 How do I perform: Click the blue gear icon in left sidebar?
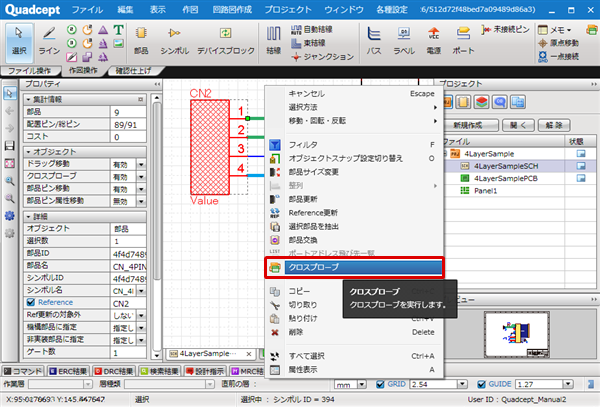click(10, 215)
